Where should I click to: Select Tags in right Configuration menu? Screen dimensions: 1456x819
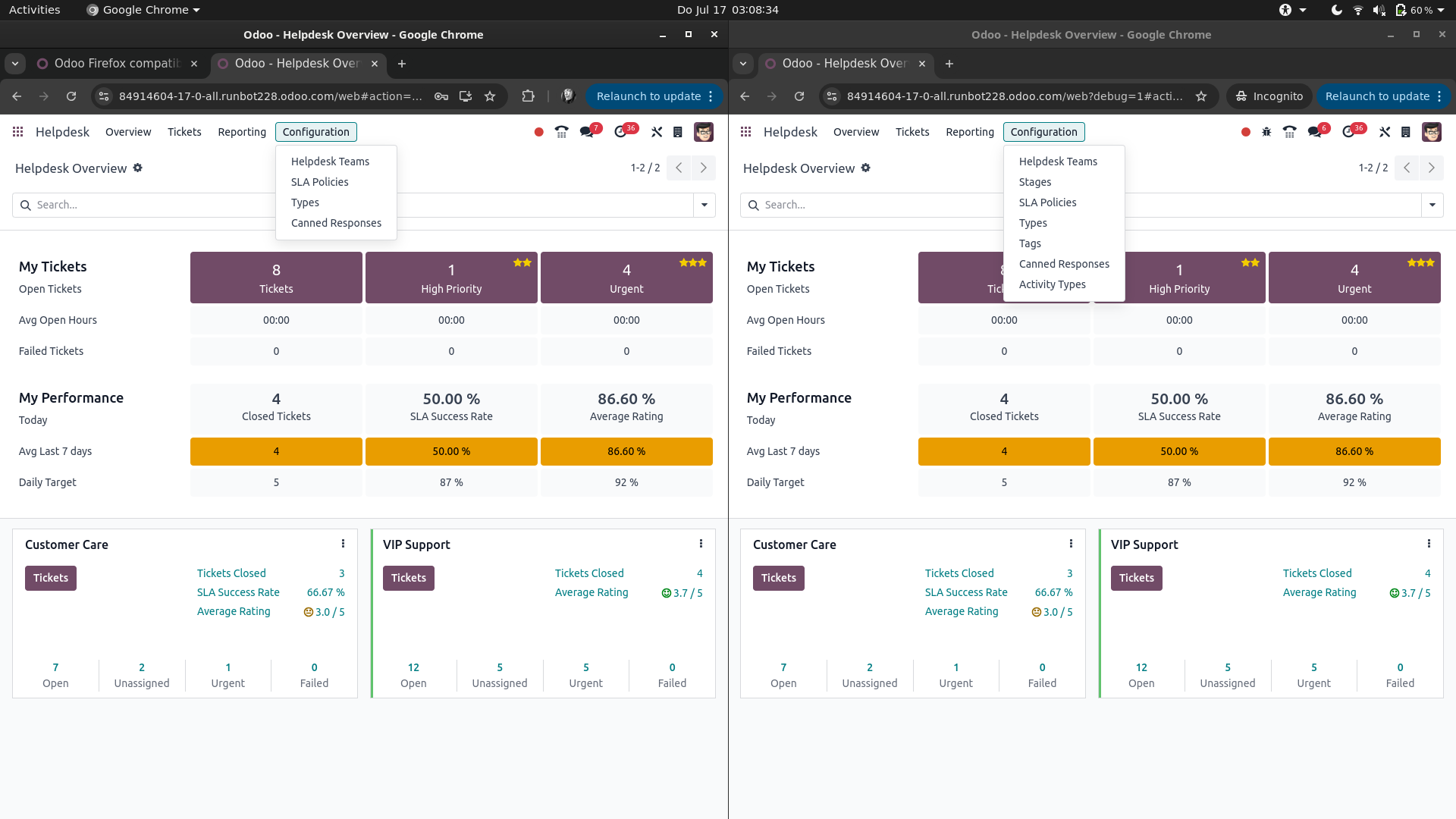tap(1030, 243)
